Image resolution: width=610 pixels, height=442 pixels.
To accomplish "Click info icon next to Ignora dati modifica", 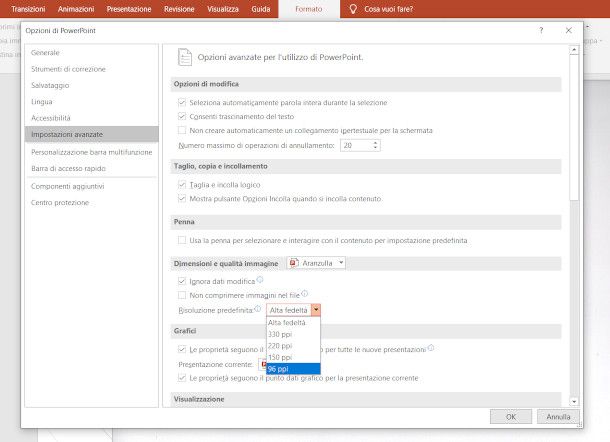I will [260, 279].
